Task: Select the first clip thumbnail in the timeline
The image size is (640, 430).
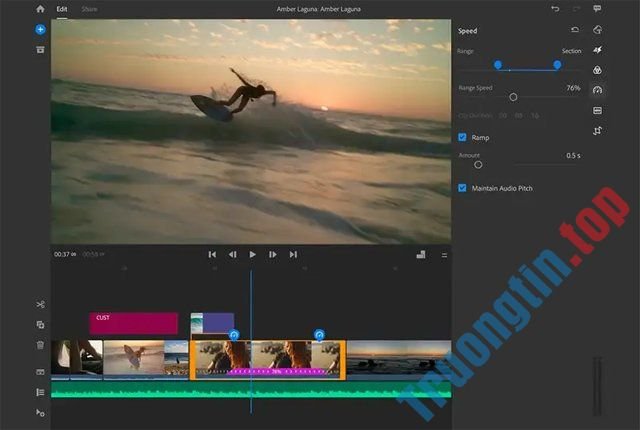Action: 60,359
